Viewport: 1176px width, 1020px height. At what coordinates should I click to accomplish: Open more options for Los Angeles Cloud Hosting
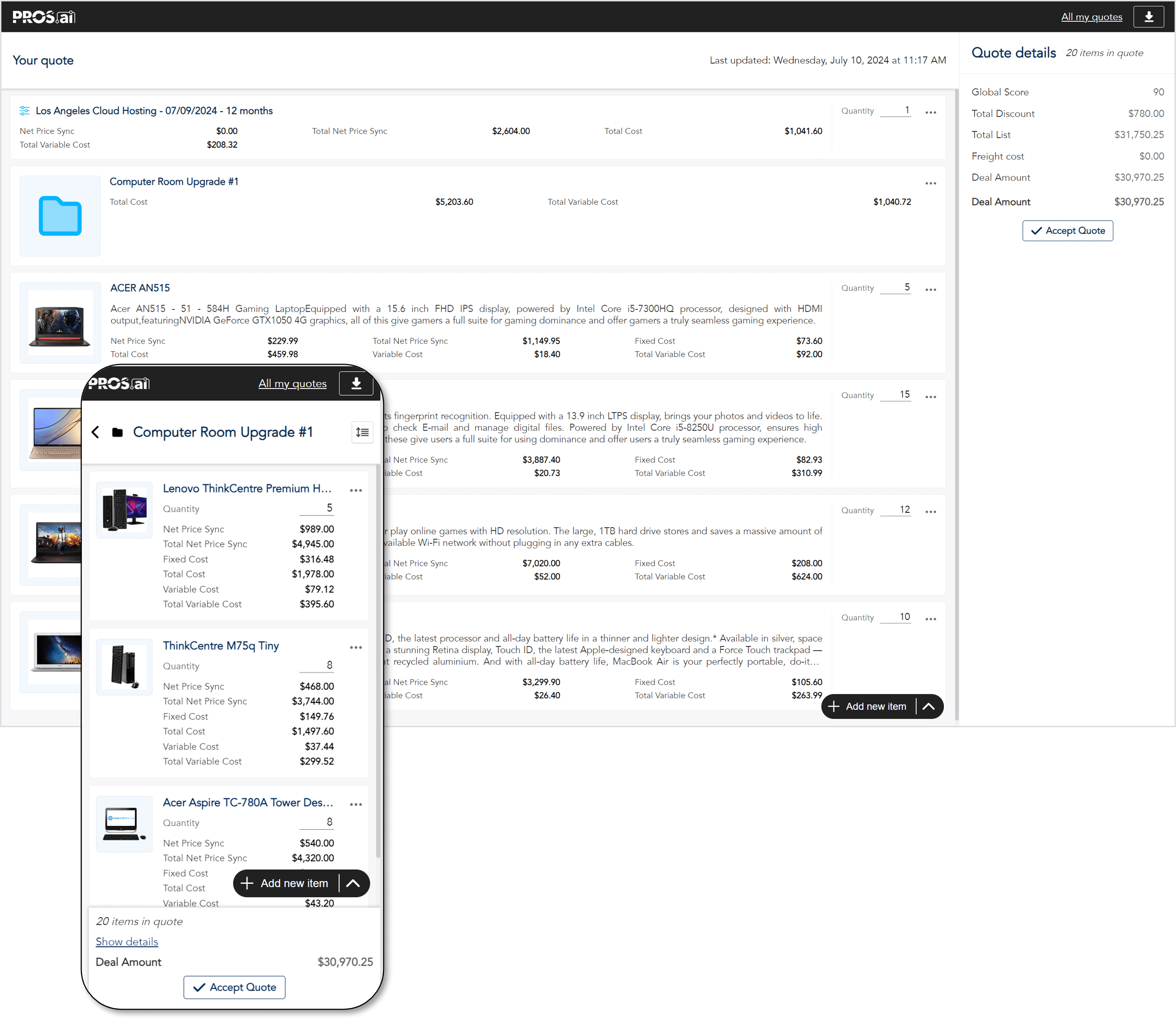[x=931, y=113]
